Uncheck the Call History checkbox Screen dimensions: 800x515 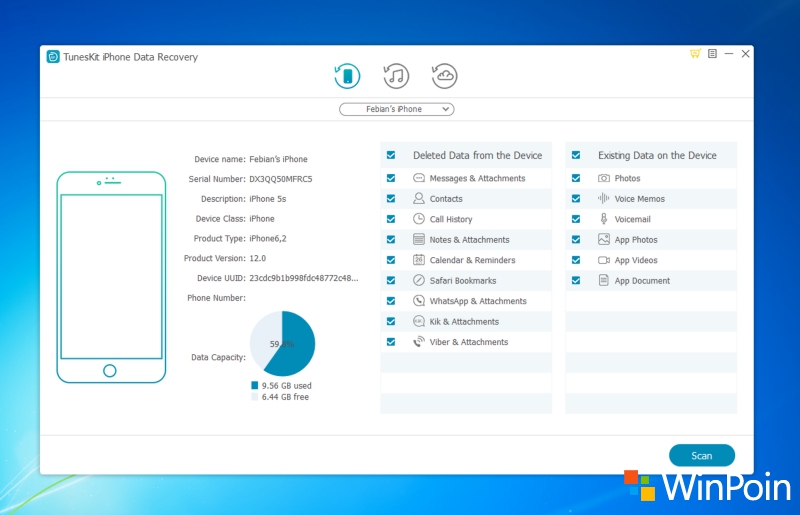(x=391, y=219)
